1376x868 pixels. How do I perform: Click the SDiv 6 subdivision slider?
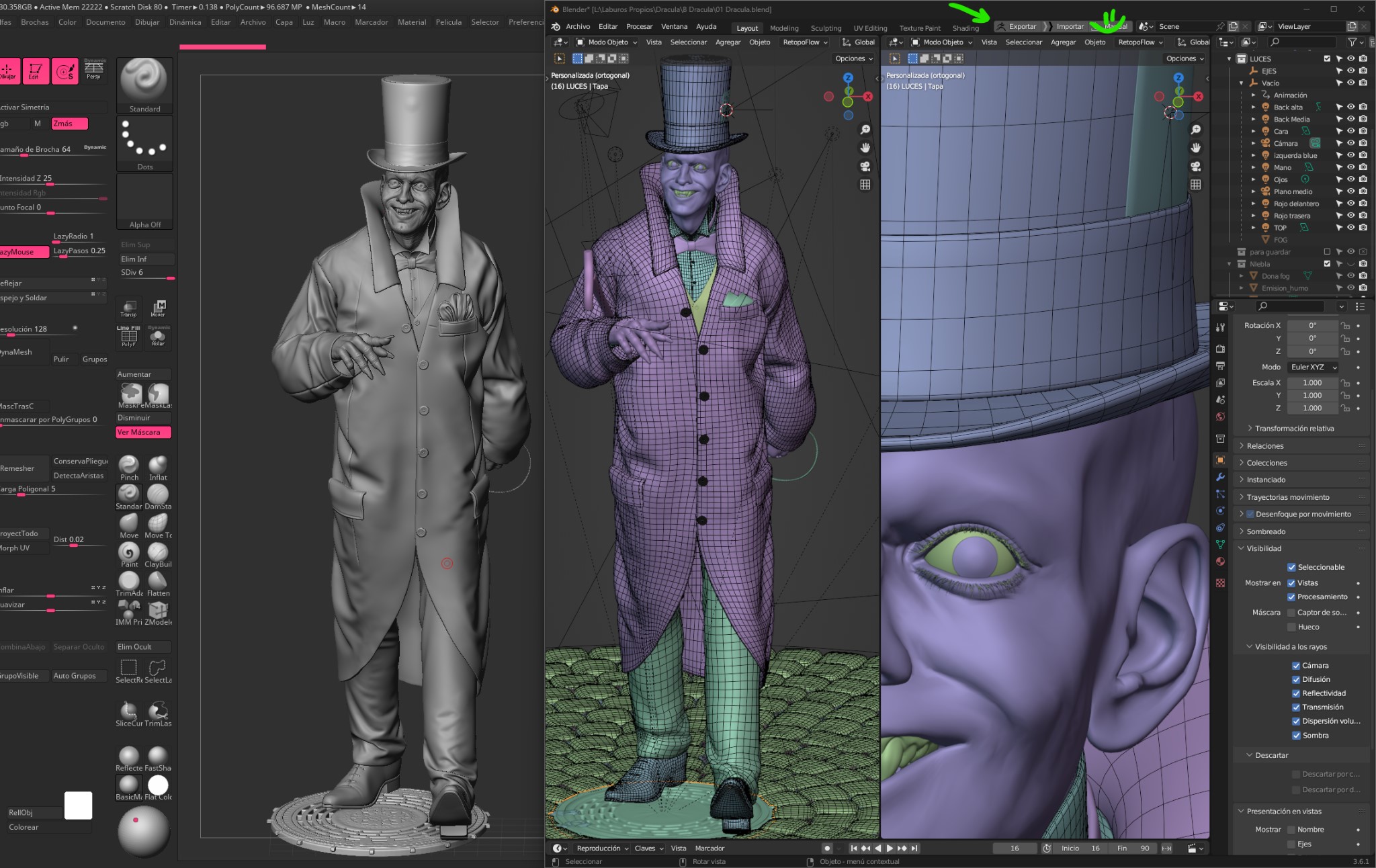click(x=146, y=273)
